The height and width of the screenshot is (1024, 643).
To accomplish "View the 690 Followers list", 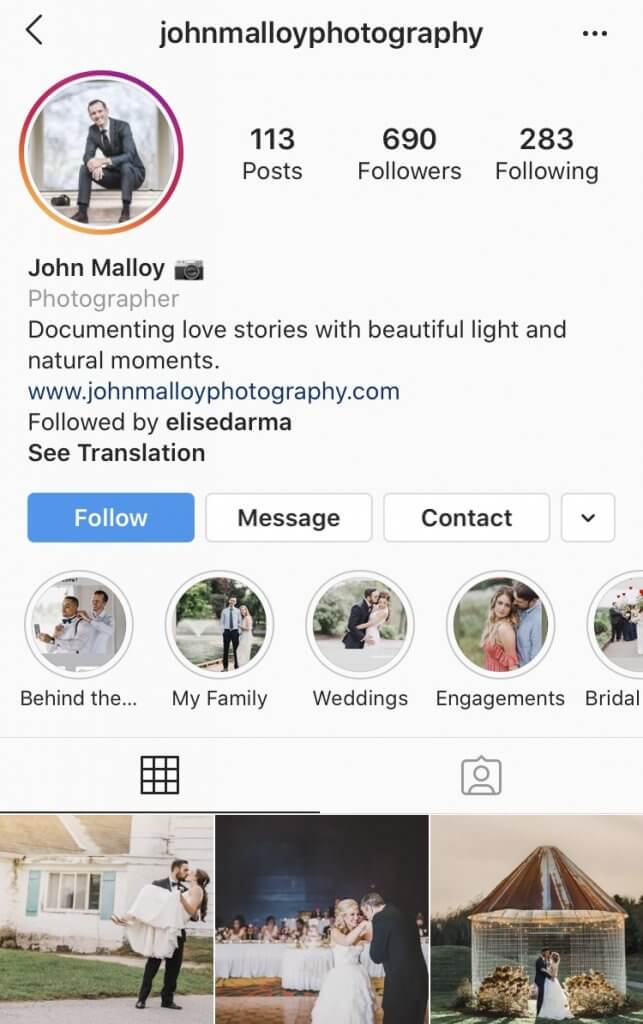I will pyautogui.click(x=409, y=154).
